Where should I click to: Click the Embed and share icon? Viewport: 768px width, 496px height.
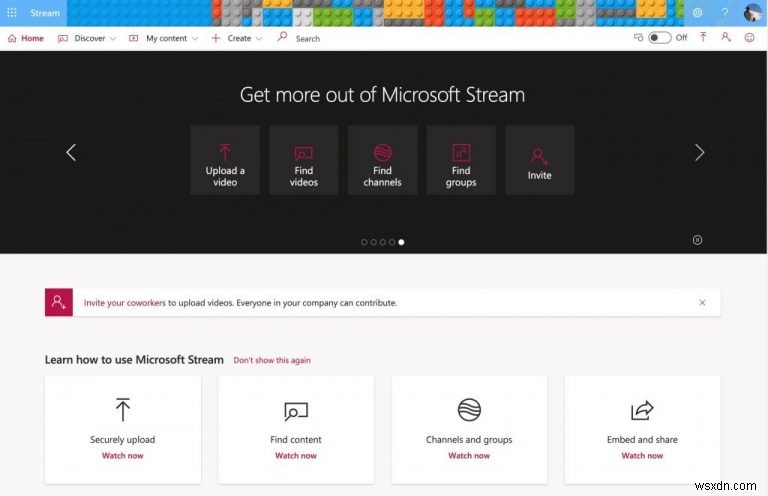click(x=642, y=410)
